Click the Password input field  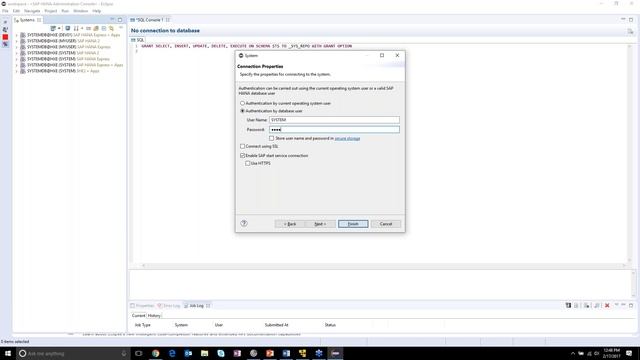point(334,129)
